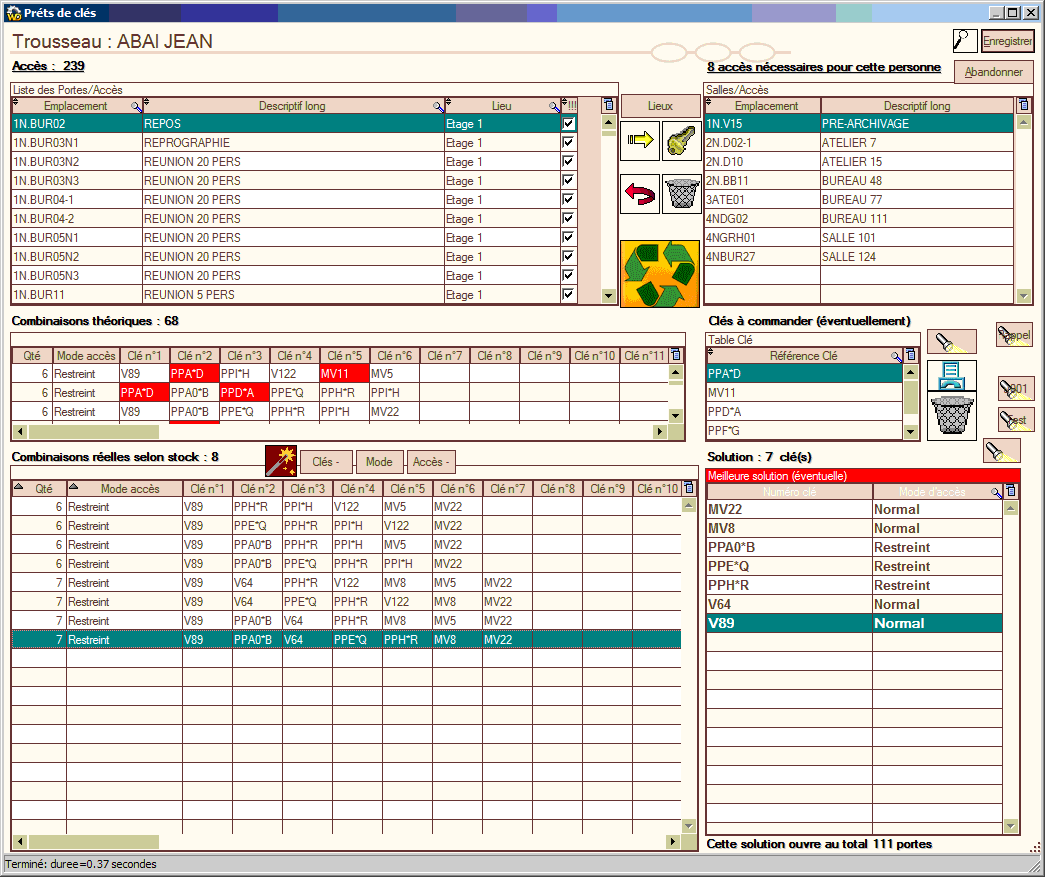Sort key table by Référence Clé header
This screenshot has height=877, width=1045.
coord(804,356)
